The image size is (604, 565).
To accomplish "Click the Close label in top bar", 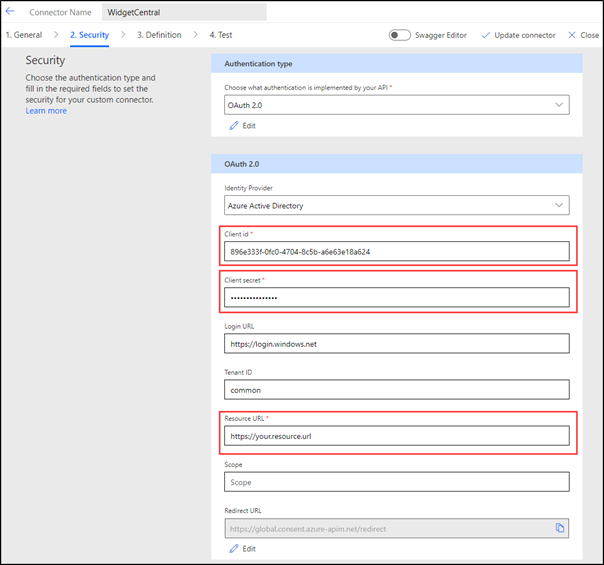I will 589,35.
